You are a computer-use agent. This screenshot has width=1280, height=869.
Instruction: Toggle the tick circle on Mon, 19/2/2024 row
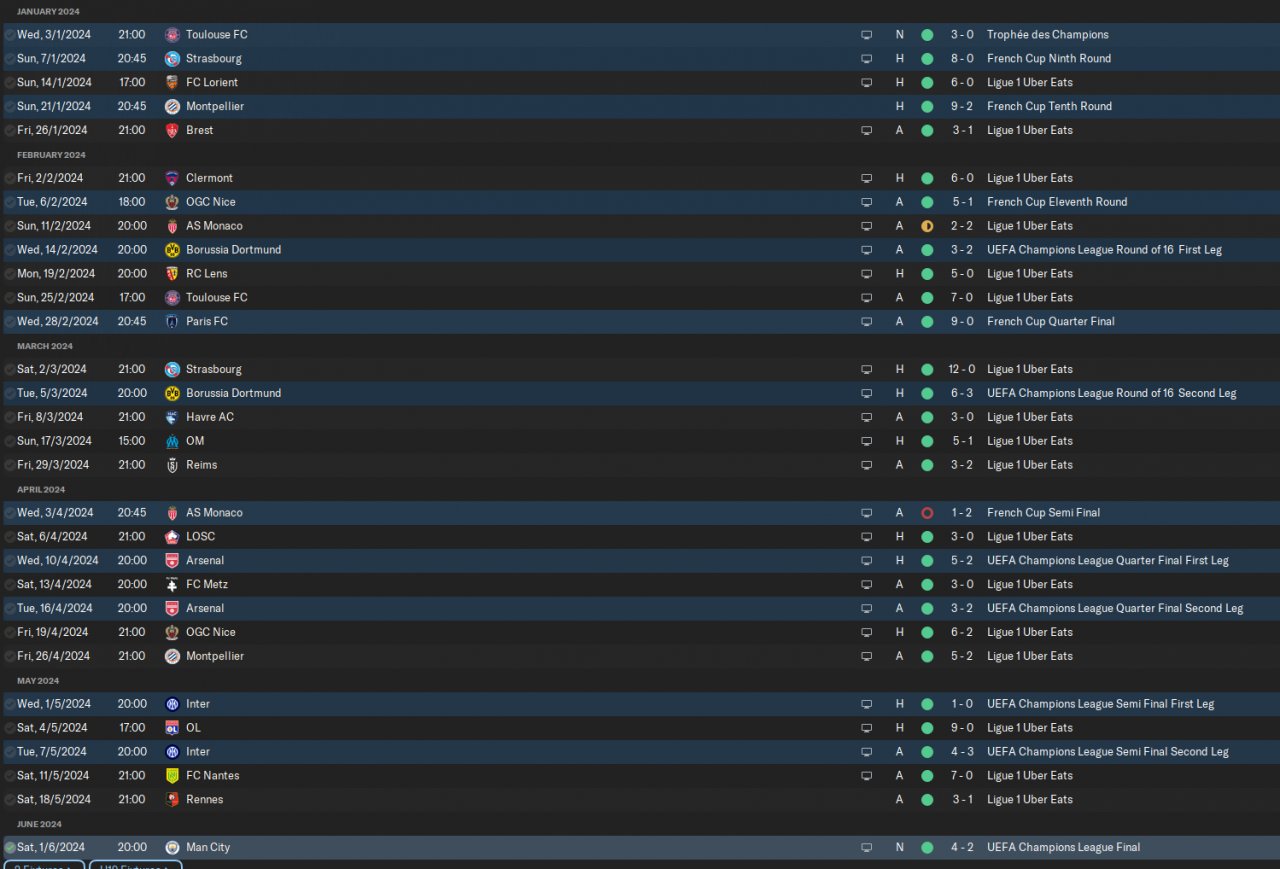(10, 274)
